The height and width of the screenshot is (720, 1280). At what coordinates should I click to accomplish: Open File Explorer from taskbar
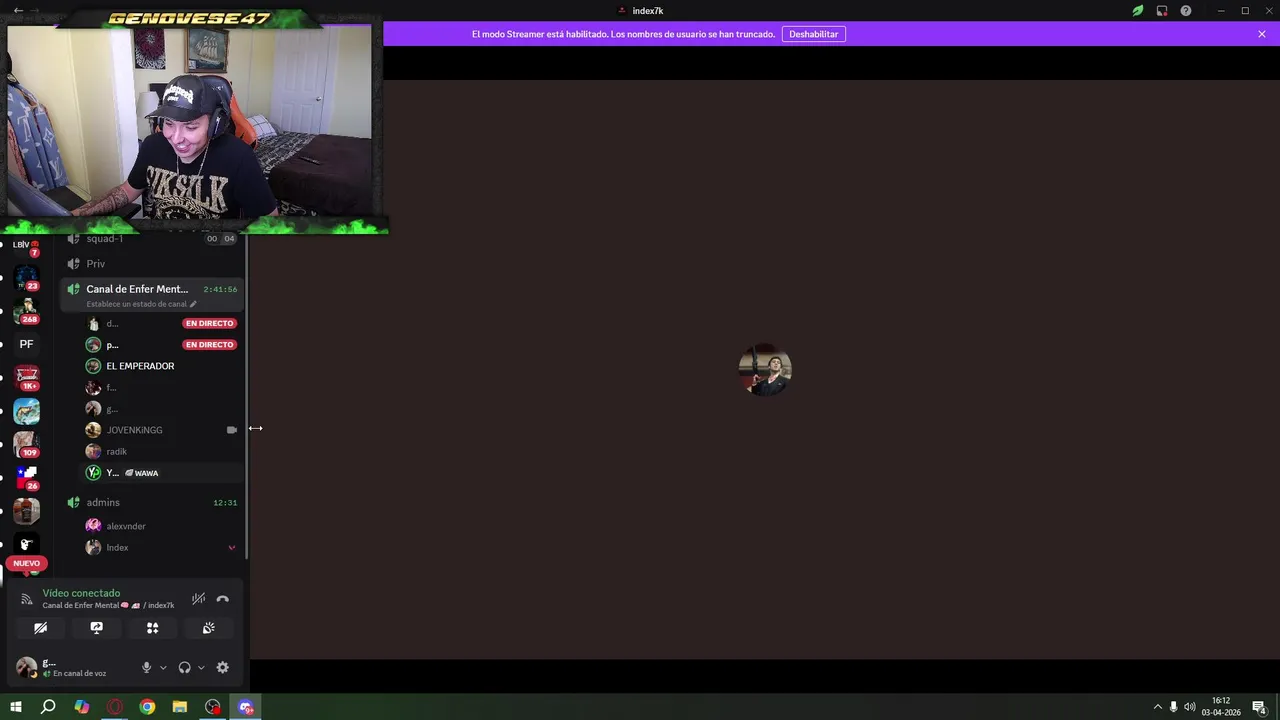coord(180,707)
